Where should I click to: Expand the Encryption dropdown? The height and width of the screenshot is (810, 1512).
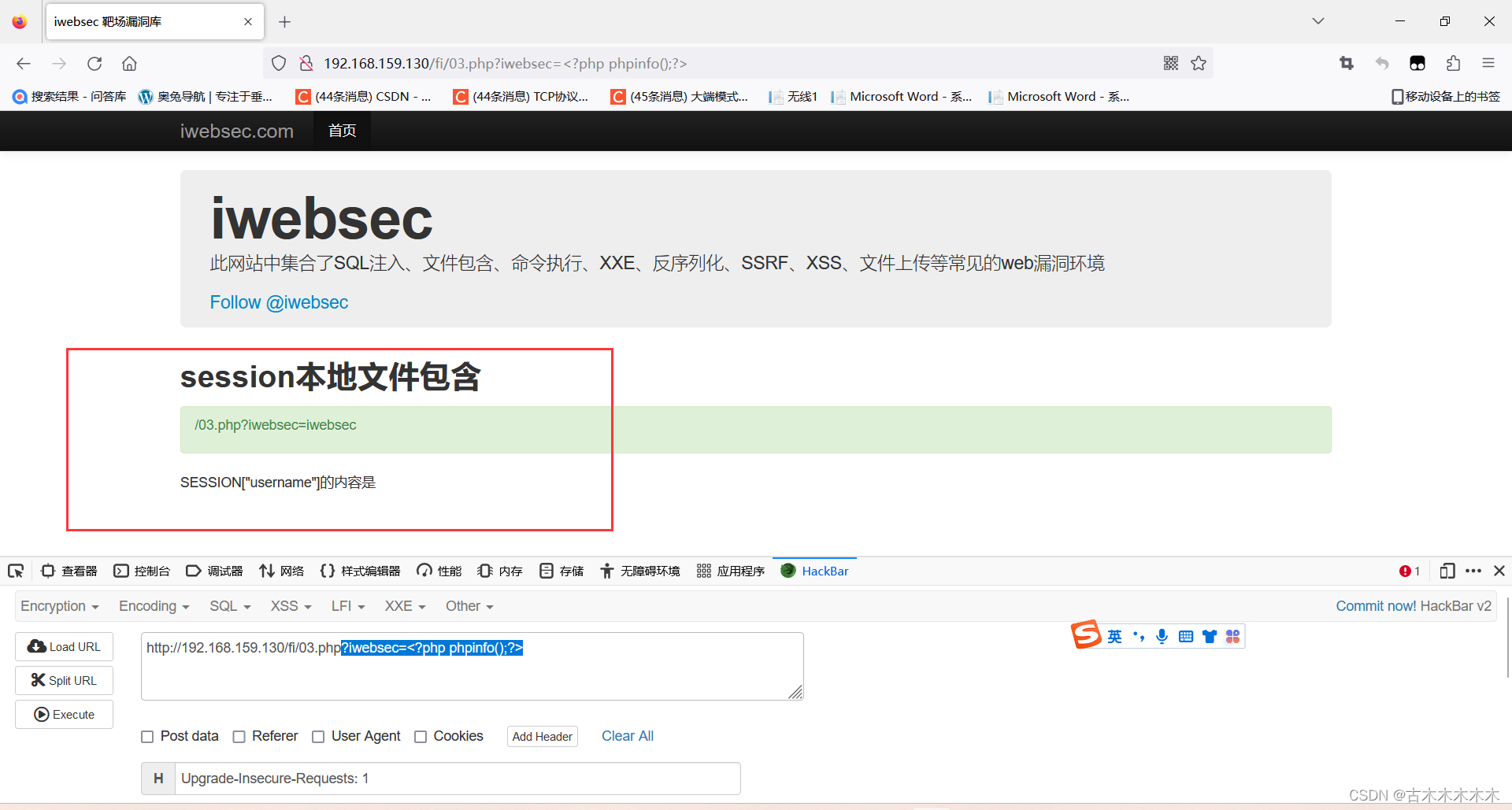coord(60,606)
